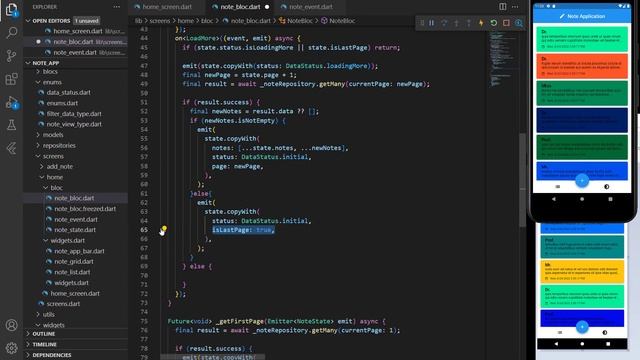Click the editor vertical scrollbar
This screenshot has height=360, width=640.
point(522,180)
